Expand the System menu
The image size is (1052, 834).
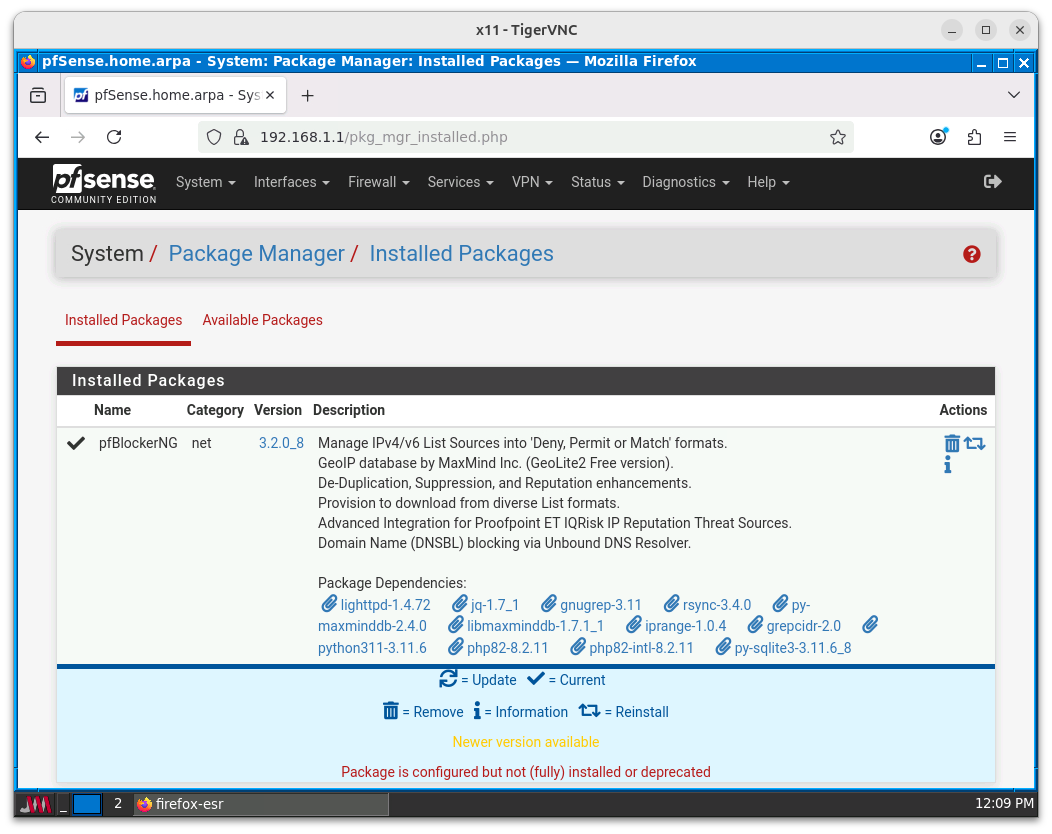(x=205, y=183)
